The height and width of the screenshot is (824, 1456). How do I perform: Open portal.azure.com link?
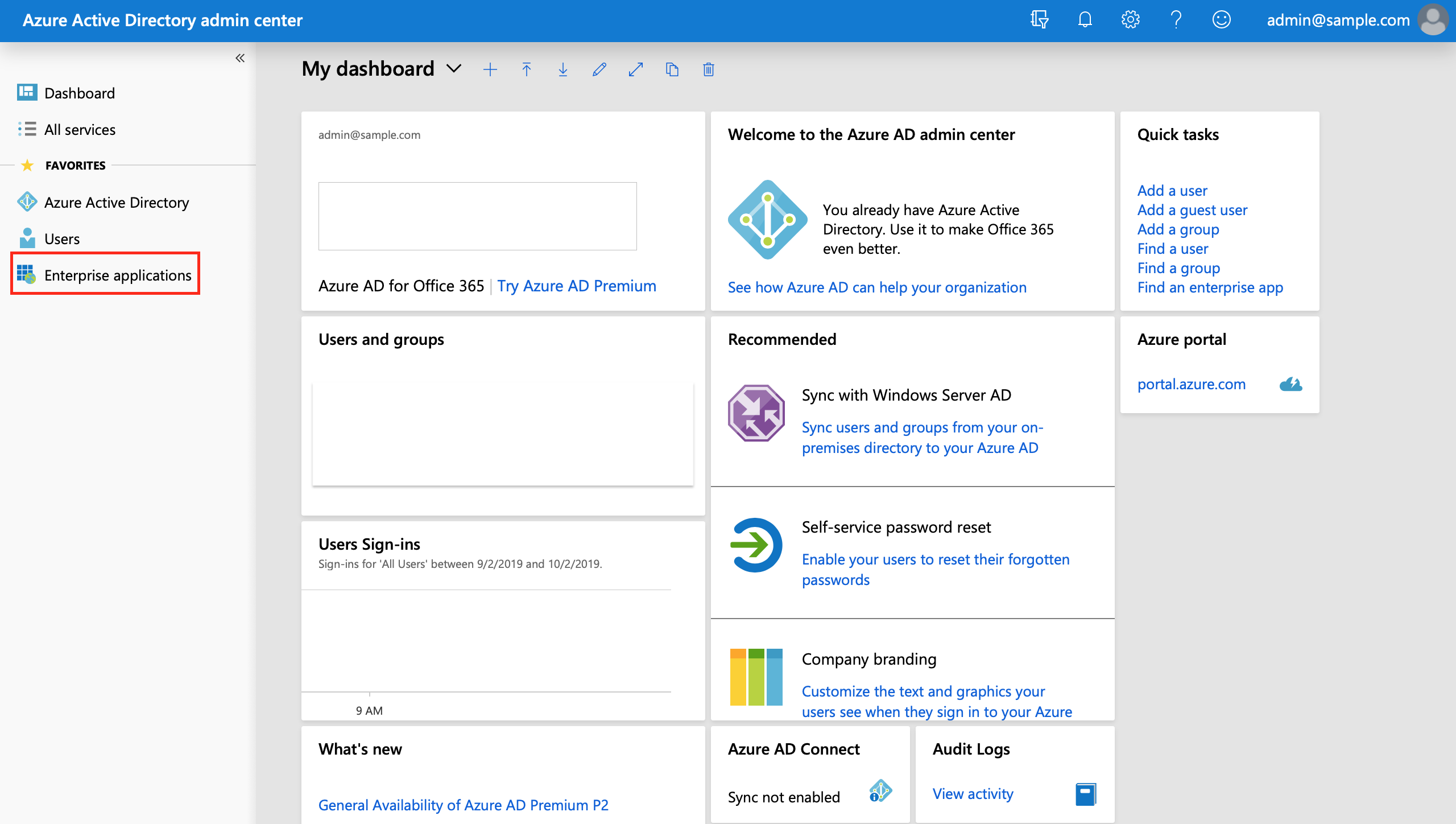coord(1192,384)
